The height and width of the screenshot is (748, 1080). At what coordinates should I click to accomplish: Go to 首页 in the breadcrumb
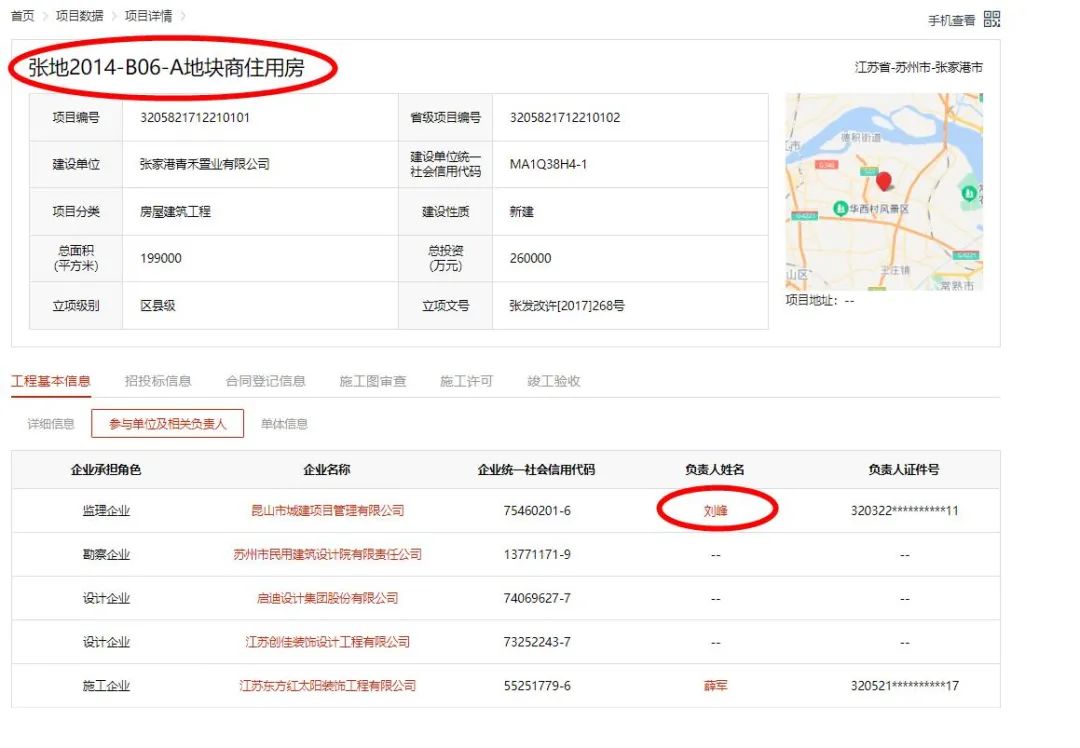pos(22,16)
